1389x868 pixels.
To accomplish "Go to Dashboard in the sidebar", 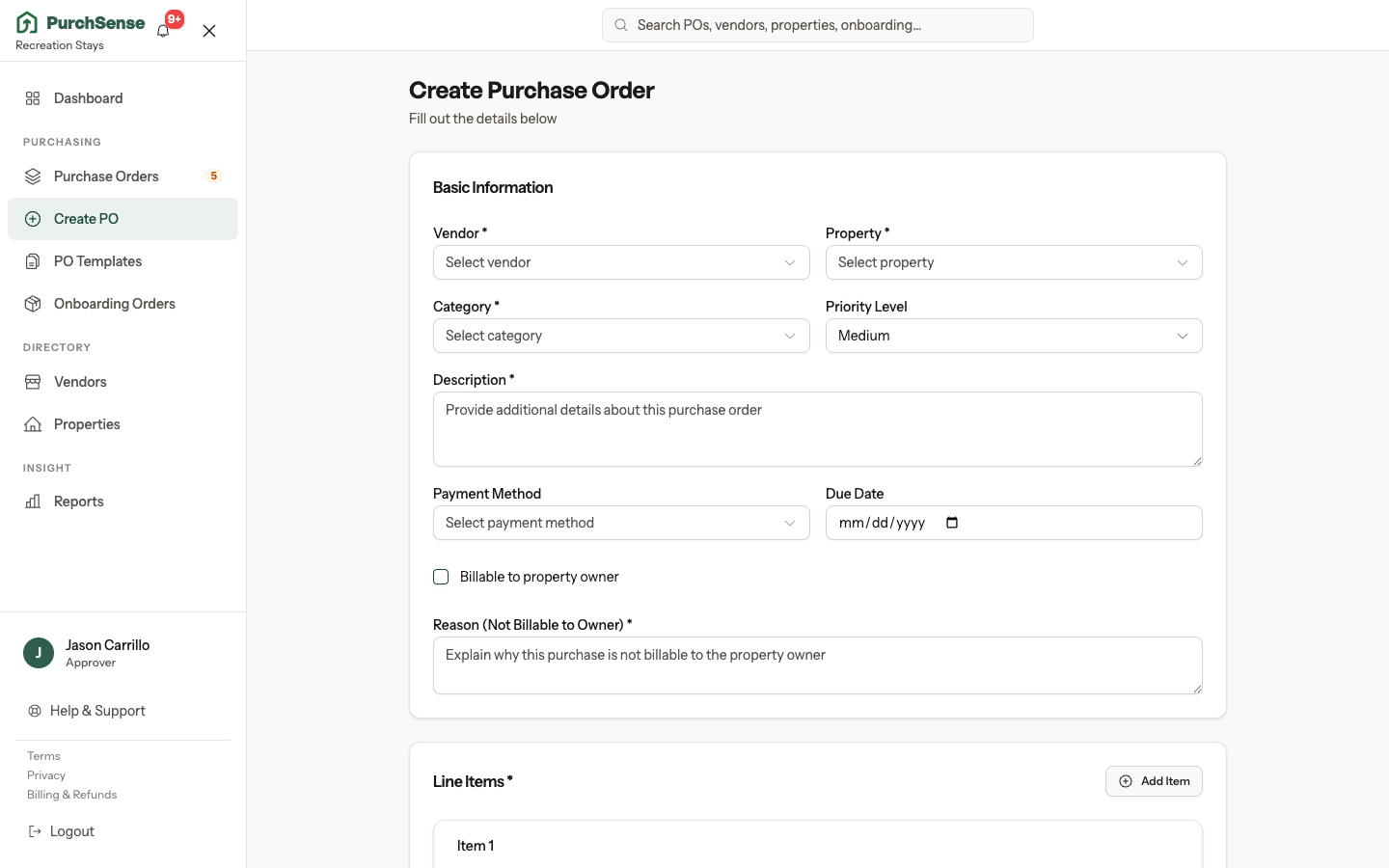I will click(x=123, y=98).
